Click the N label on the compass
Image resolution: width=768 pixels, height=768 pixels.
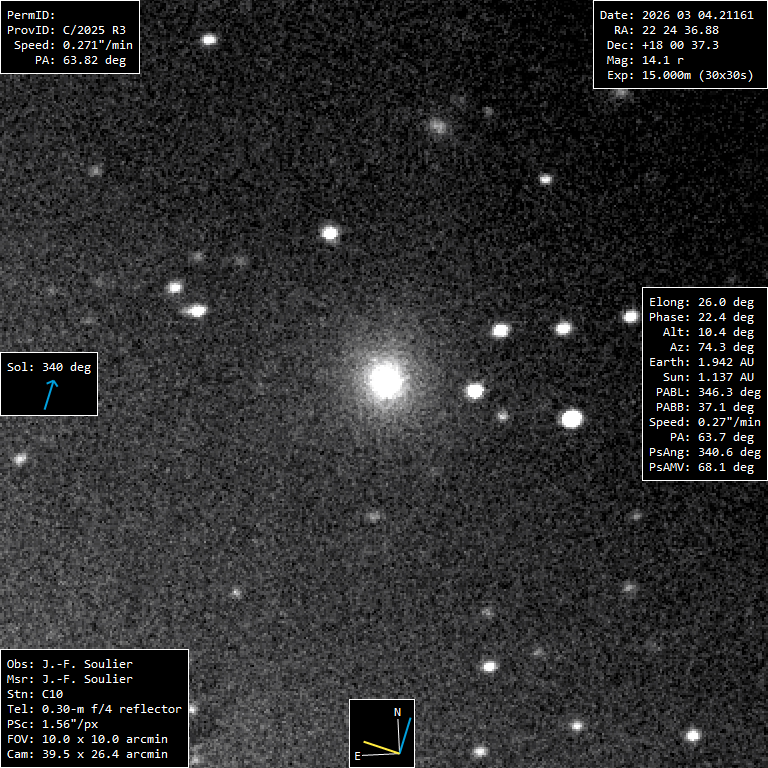click(x=398, y=712)
